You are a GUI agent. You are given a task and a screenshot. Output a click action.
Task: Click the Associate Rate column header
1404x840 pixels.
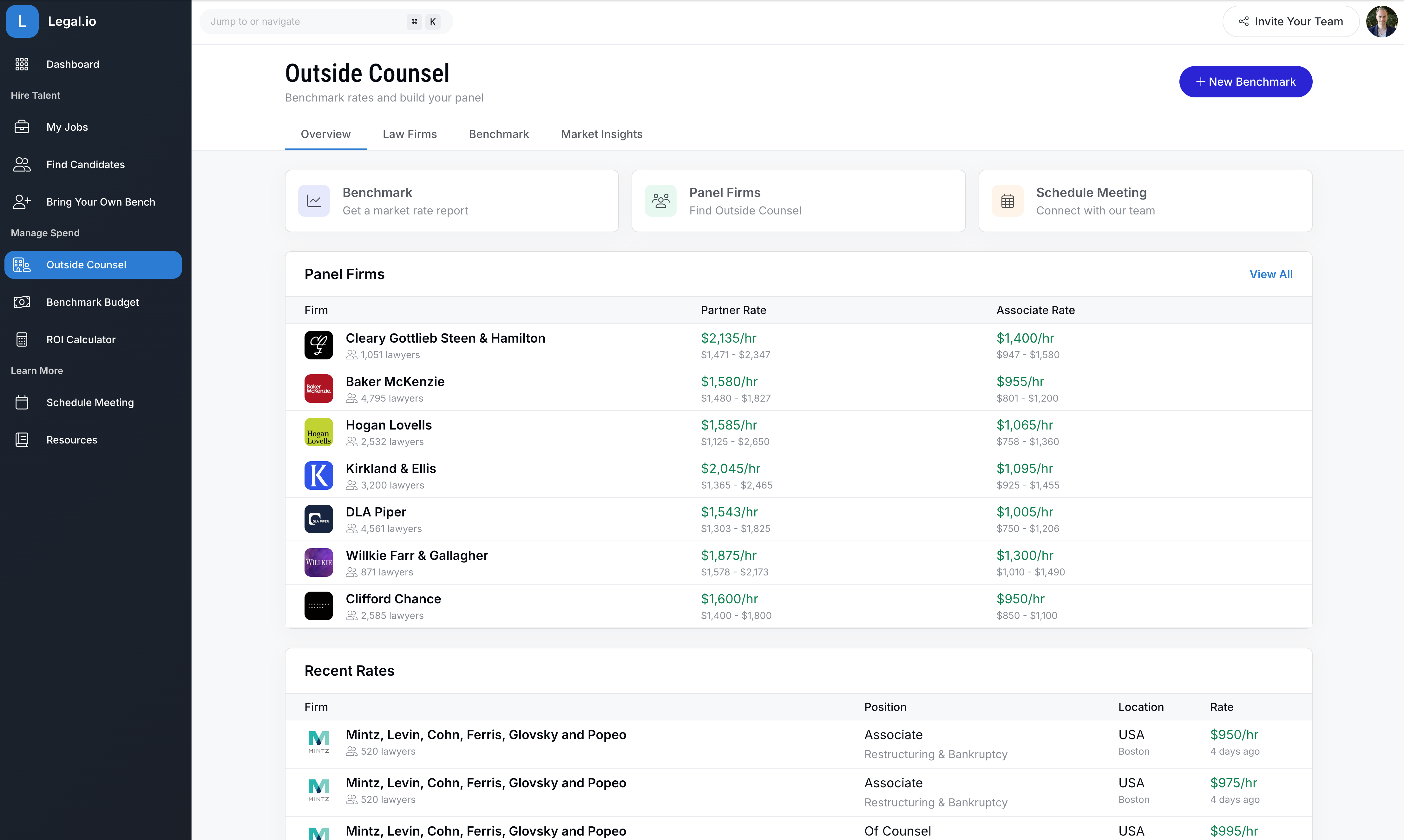[1036, 310]
